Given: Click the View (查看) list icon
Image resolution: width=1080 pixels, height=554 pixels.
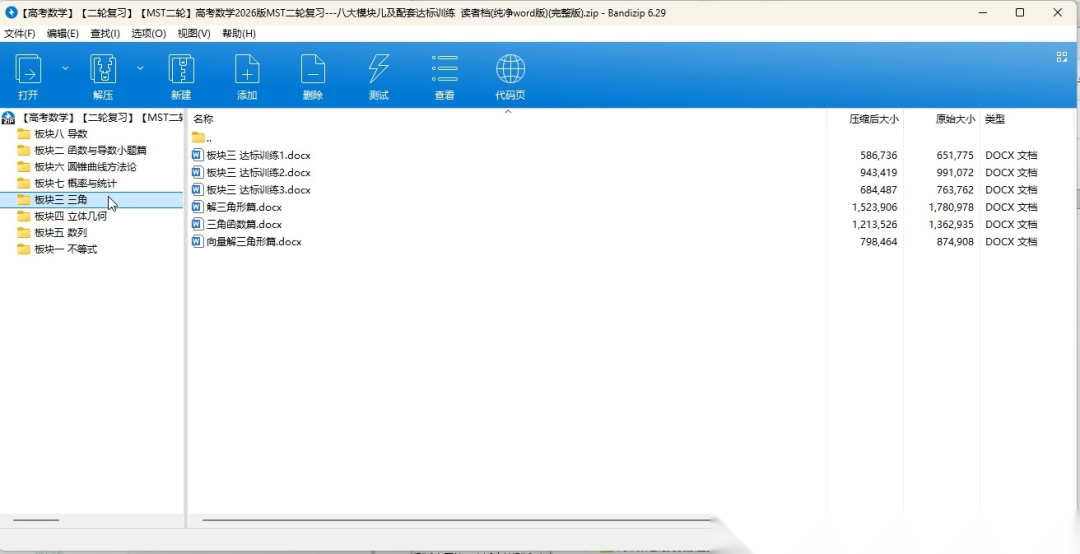Looking at the screenshot, I should coord(445,70).
